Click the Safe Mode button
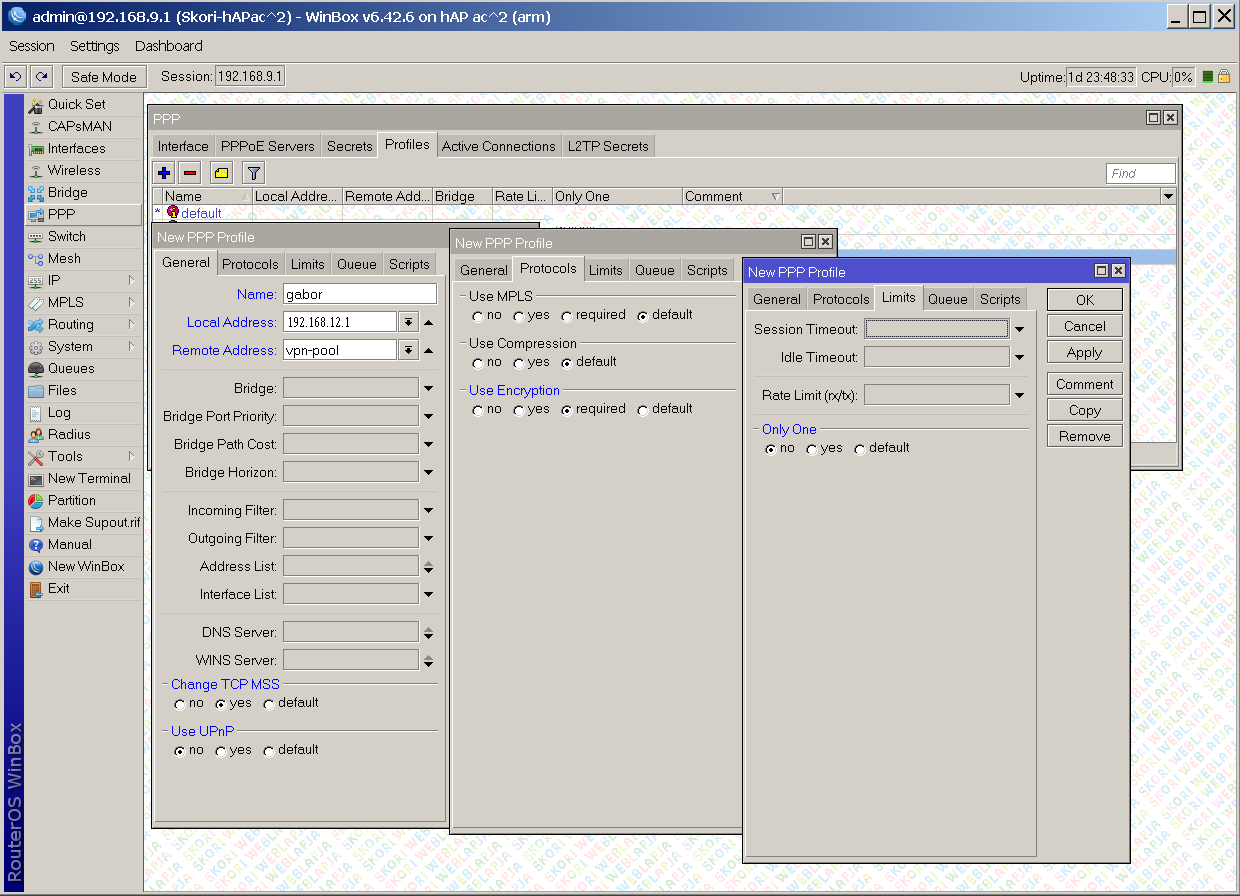 [x=104, y=77]
